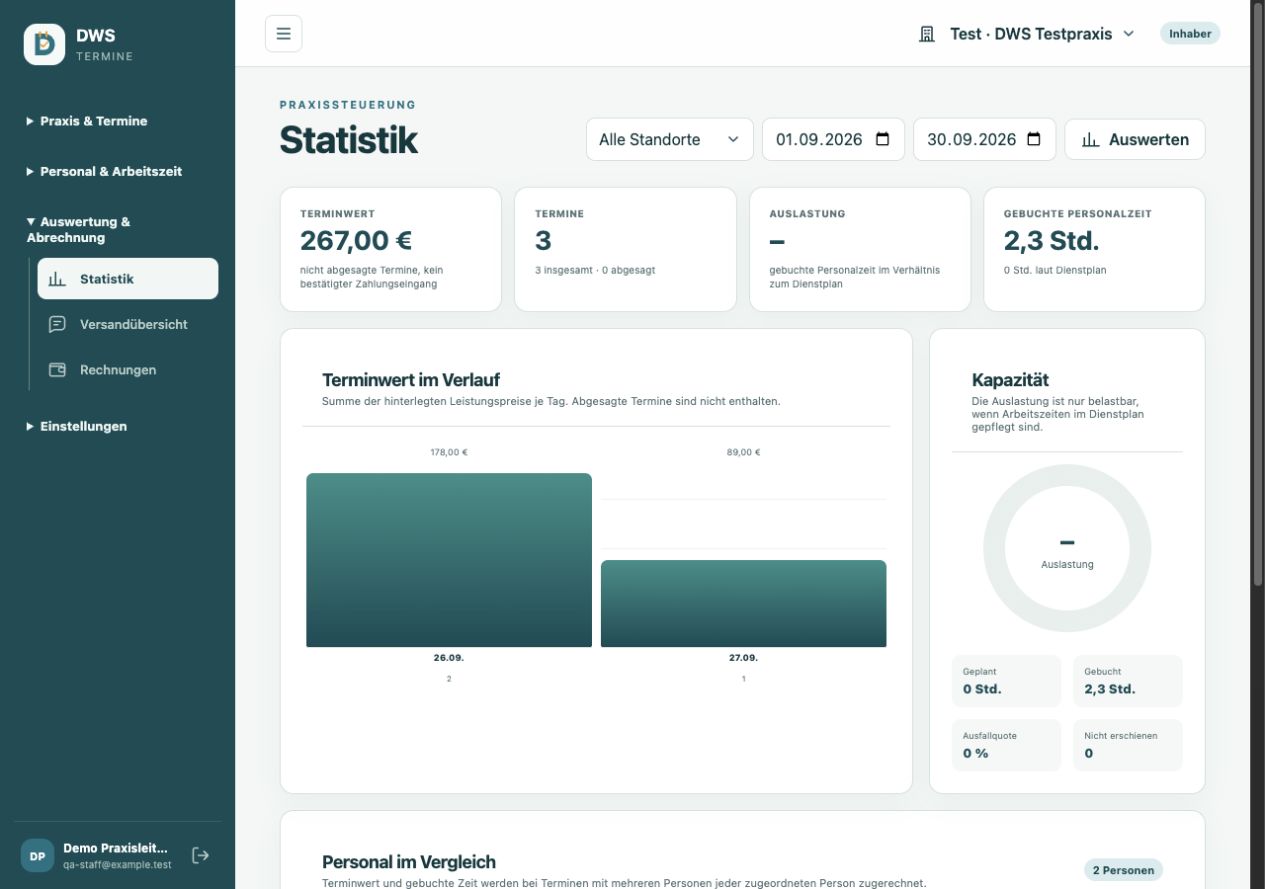The image size is (1265, 889).
Task: Click the 2 Personen badge
Action: [1123, 870]
